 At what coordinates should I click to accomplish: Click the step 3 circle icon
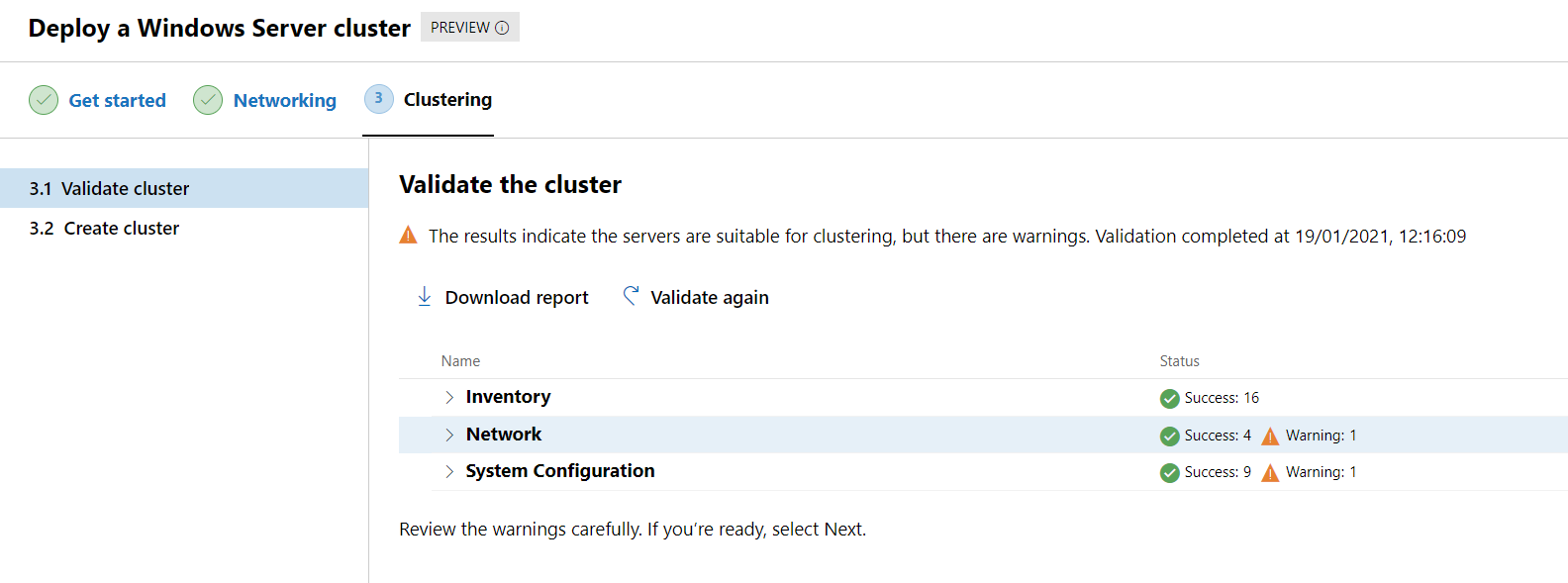[378, 99]
